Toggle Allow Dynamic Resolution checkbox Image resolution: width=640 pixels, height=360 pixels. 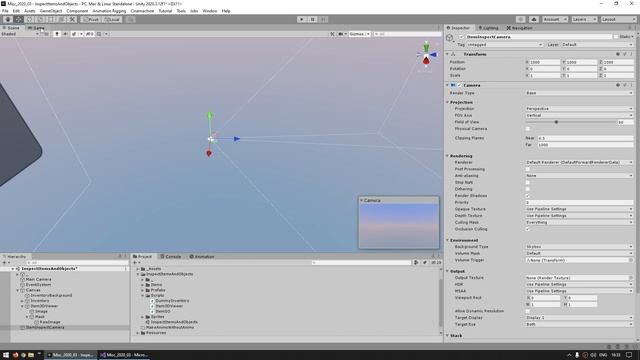(x=527, y=311)
